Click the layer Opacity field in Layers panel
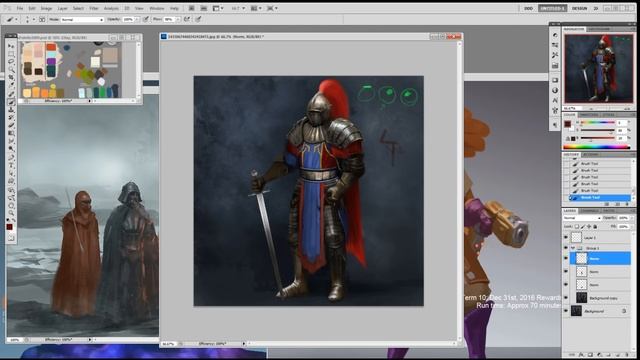This screenshot has width=640, height=360. 623,218
